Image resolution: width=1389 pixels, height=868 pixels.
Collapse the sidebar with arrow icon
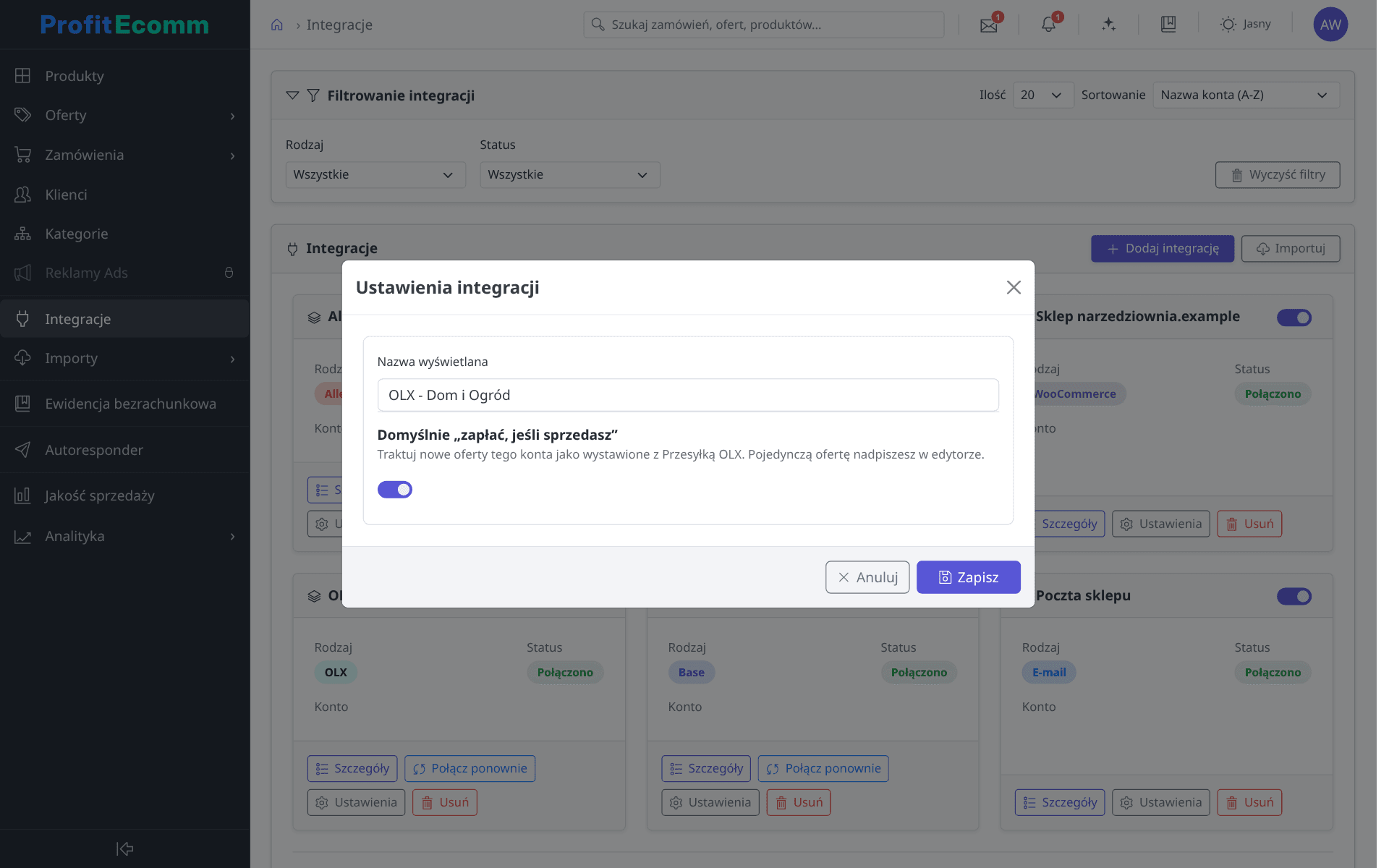point(124,848)
